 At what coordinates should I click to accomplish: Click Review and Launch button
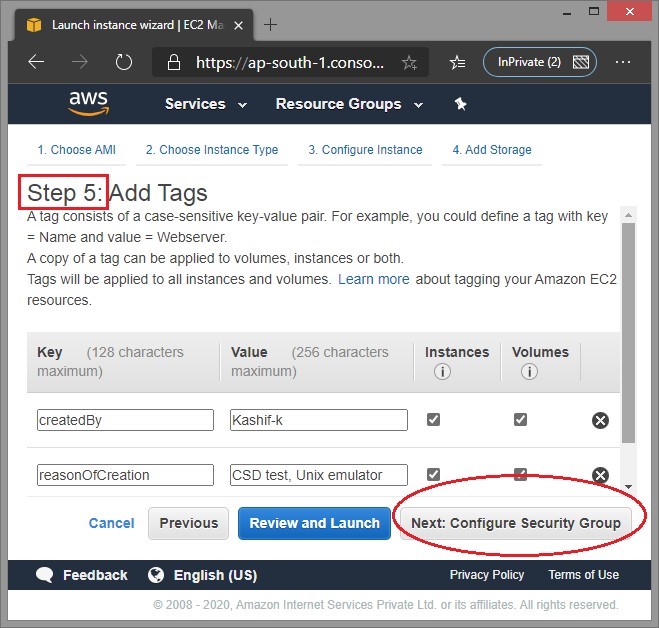[314, 523]
